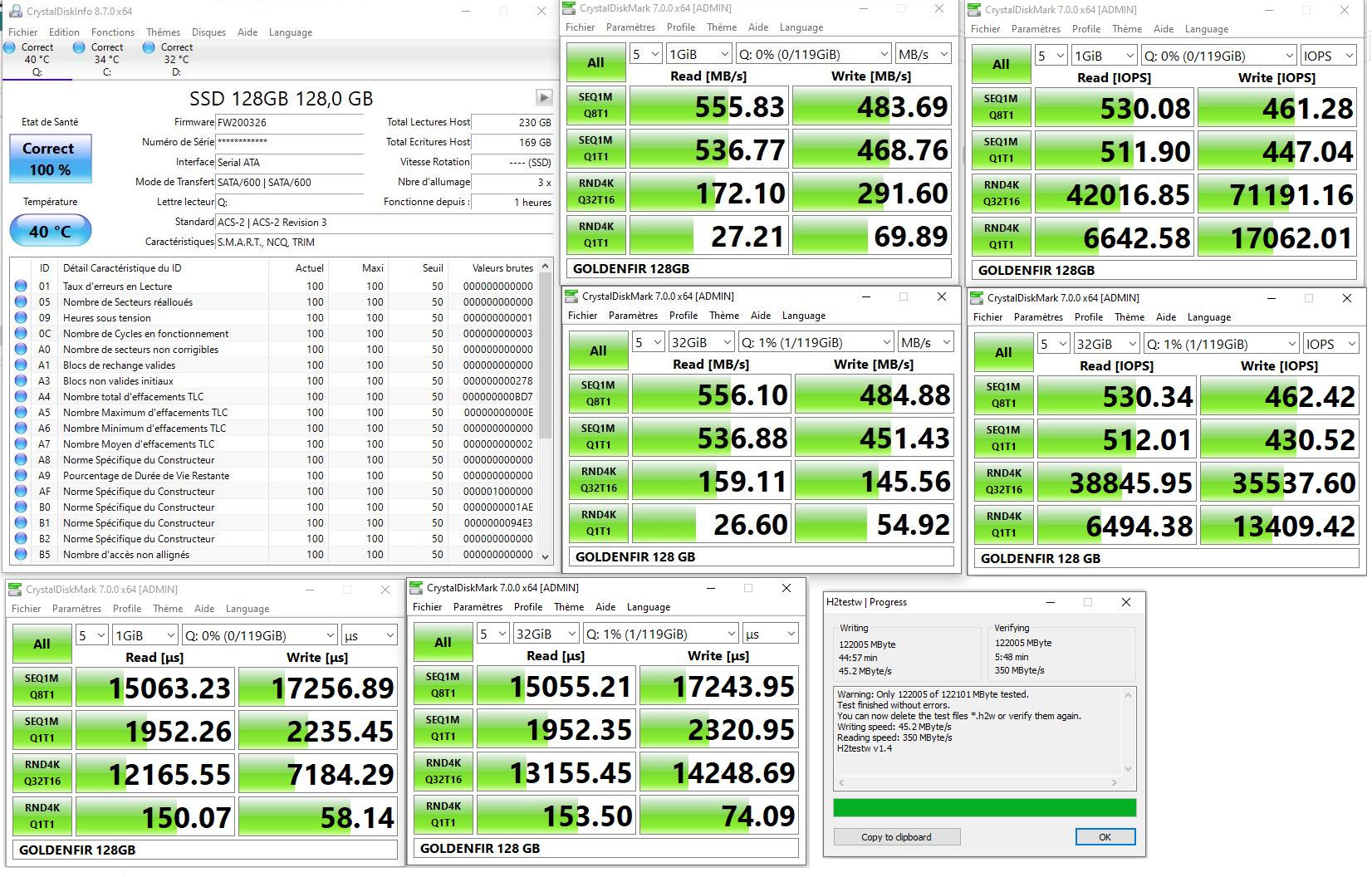Image resolution: width=1372 pixels, height=877 pixels.
Task: Click OK in H2testw Progress window
Action: [1105, 837]
